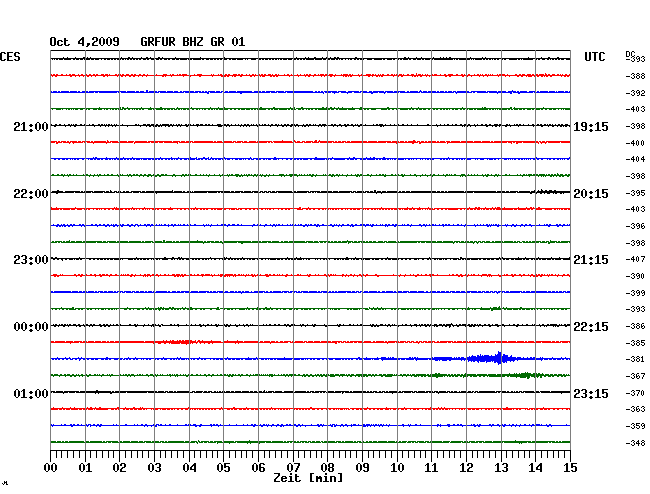Click minute tick label "05" on the time axis
Screen dimensions: 650x494
pyautogui.click(x=223, y=468)
